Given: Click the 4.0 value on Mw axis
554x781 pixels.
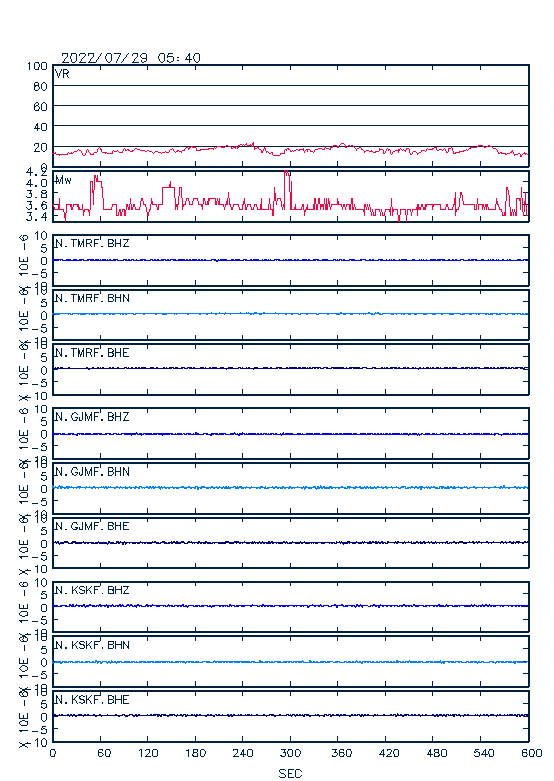Looking at the screenshot, I should [37, 183].
